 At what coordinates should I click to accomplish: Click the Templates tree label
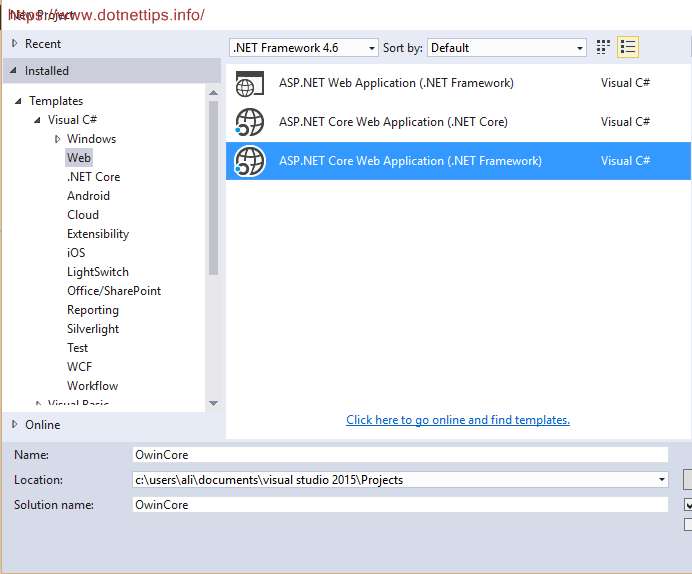pyautogui.click(x=56, y=101)
